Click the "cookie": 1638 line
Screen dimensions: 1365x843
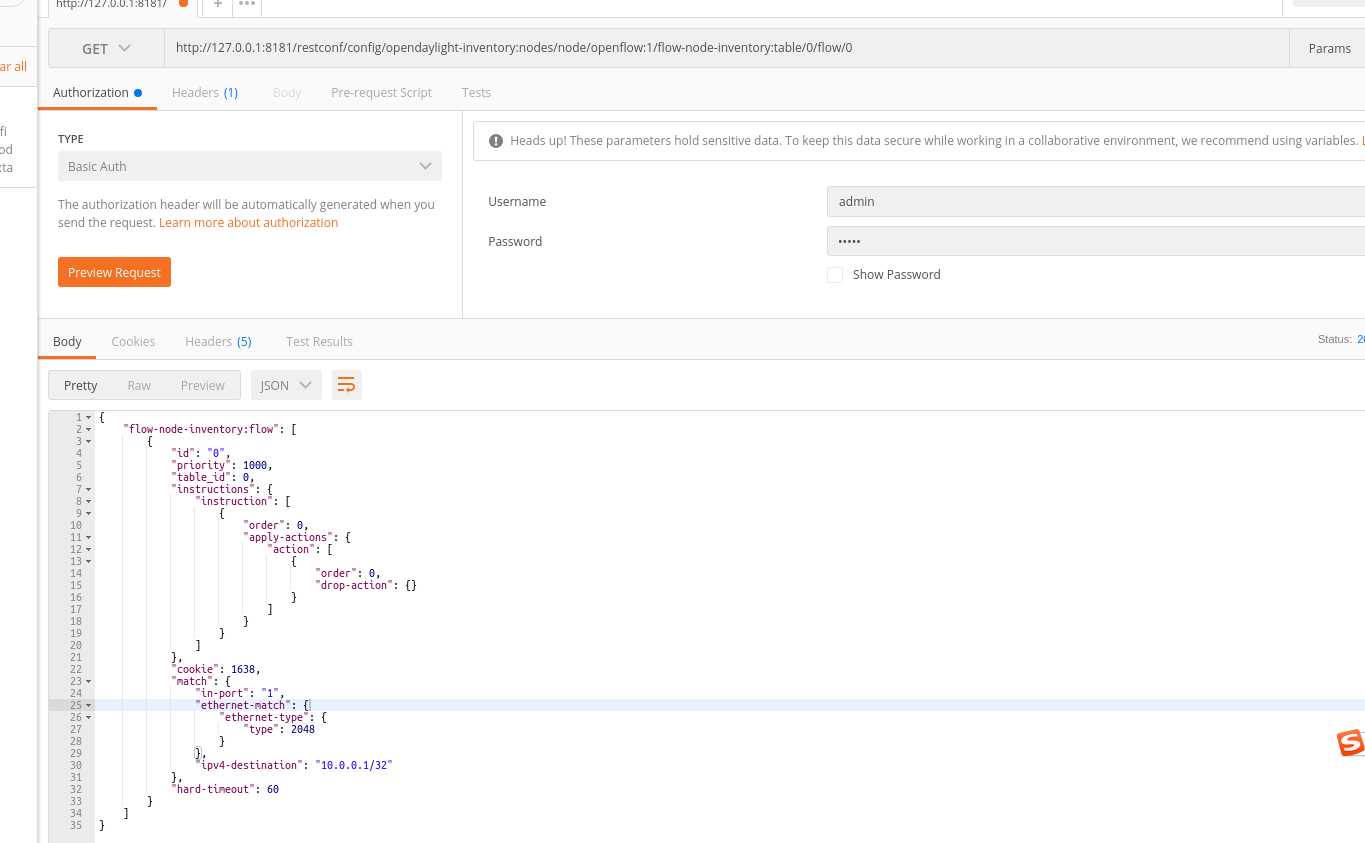click(216, 669)
